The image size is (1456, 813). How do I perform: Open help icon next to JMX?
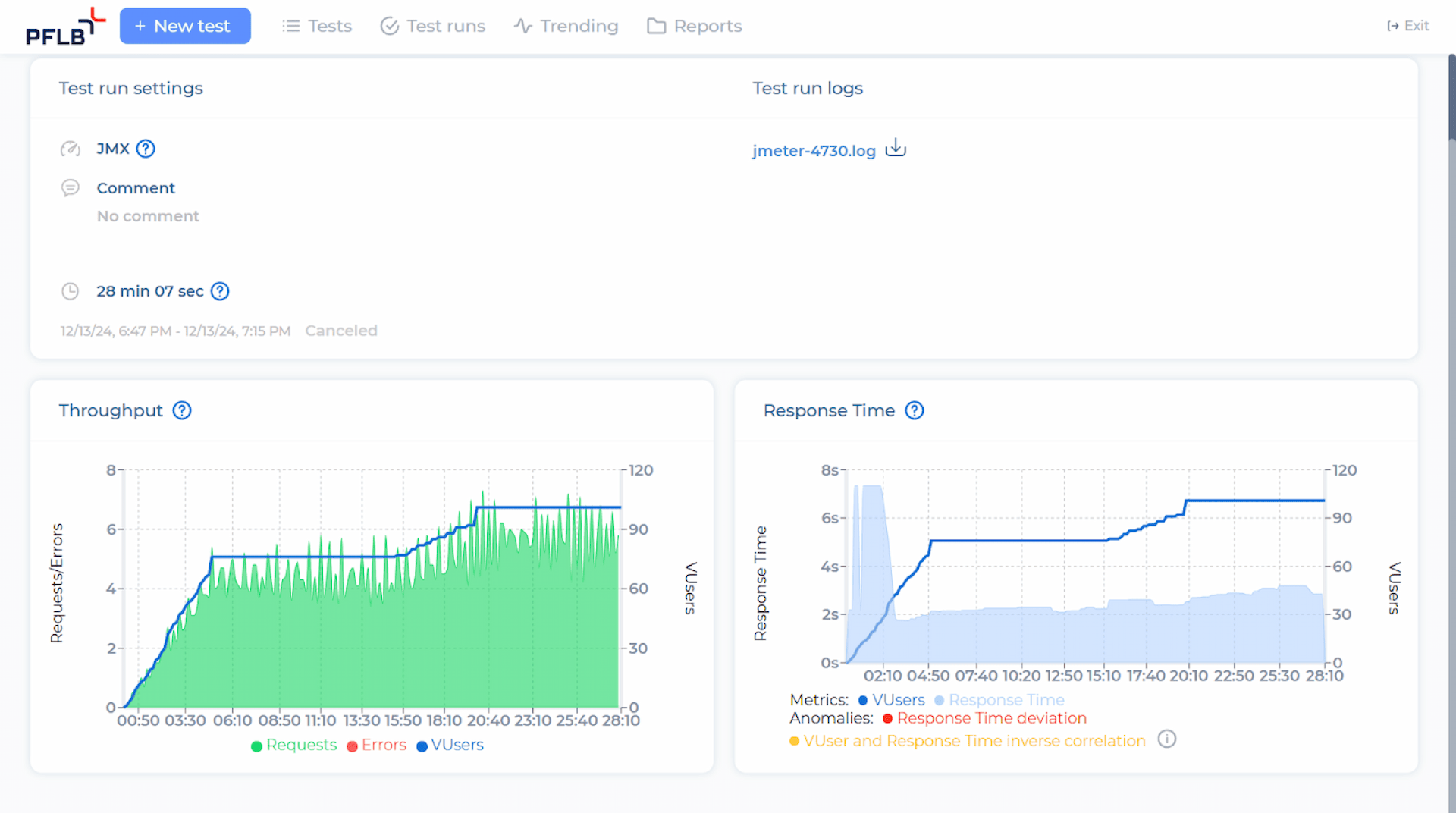click(x=146, y=149)
